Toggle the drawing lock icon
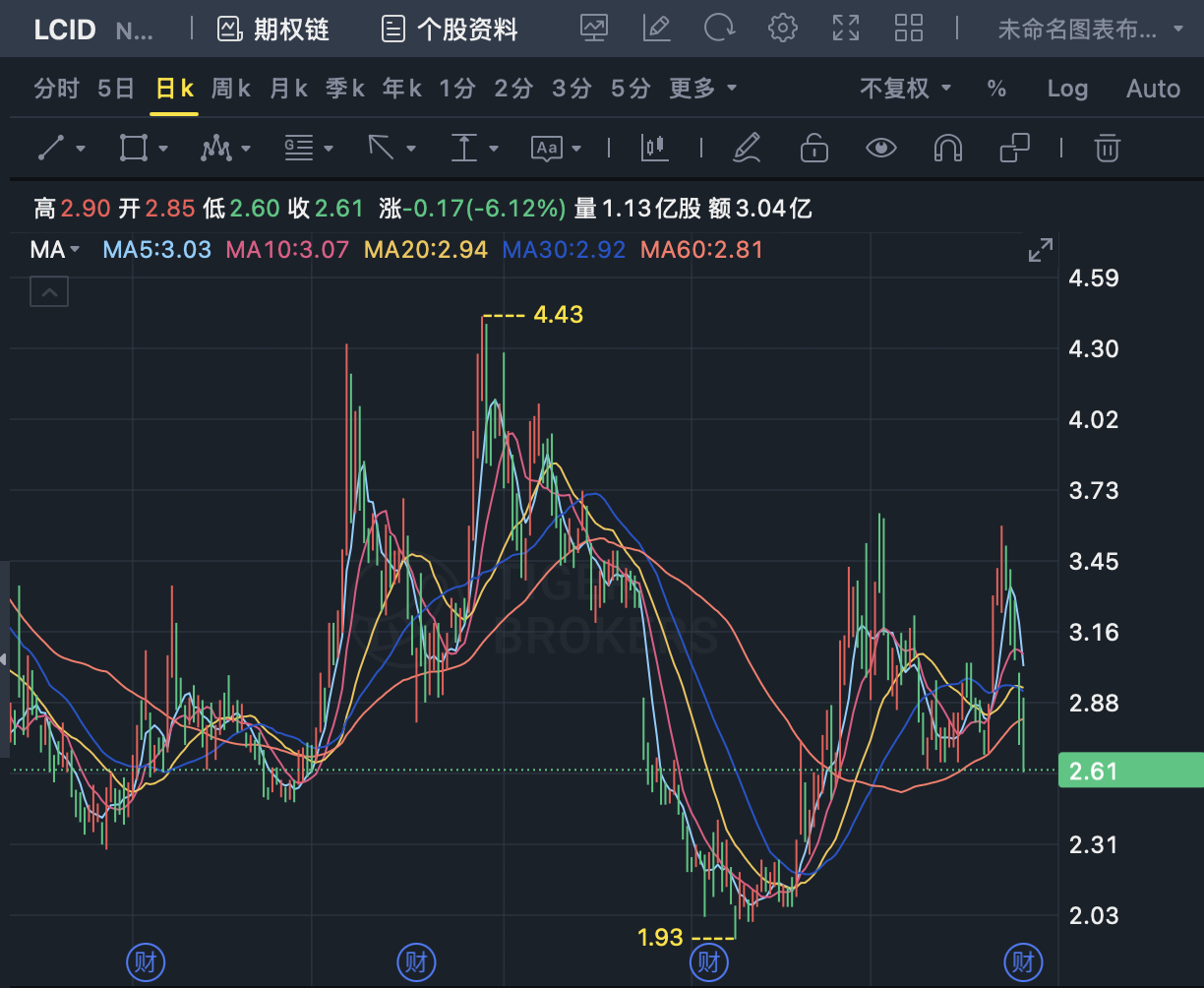Viewport: 1204px width, 988px height. 813,149
